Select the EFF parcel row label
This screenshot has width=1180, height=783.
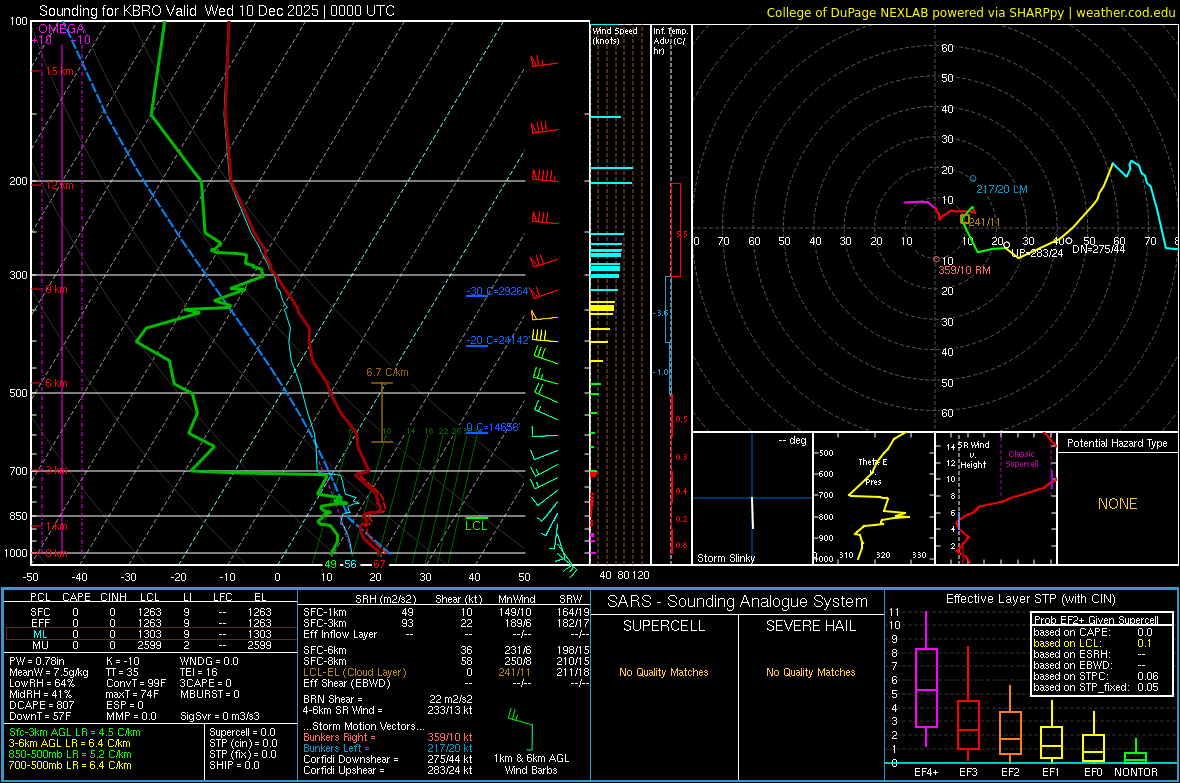pos(40,623)
